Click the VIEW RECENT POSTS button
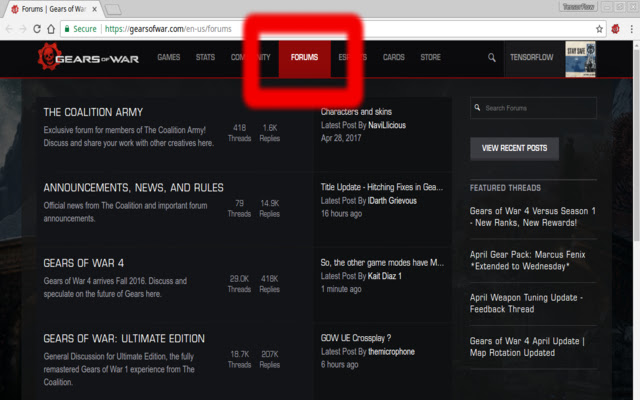 tap(514, 148)
